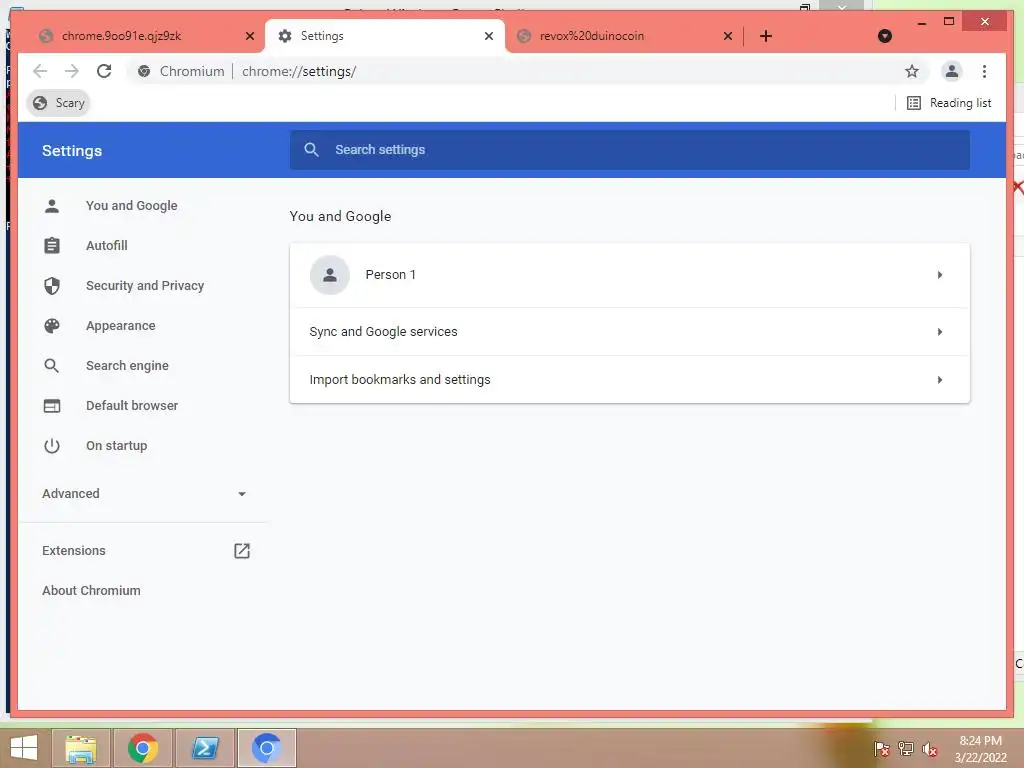Open Autofill settings section
Image resolution: width=1024 pixels, height=768 pixels.
coord(106,246)
